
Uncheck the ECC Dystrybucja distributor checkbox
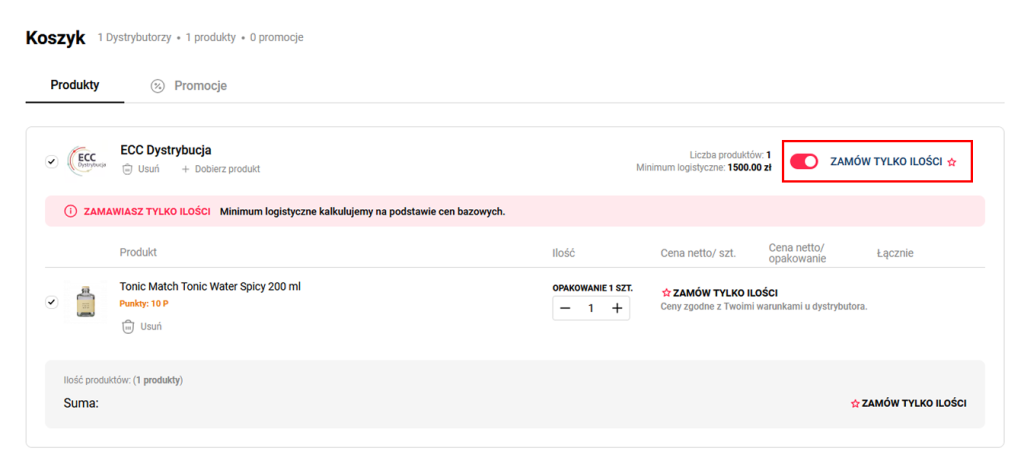click(x=52, y=161)
